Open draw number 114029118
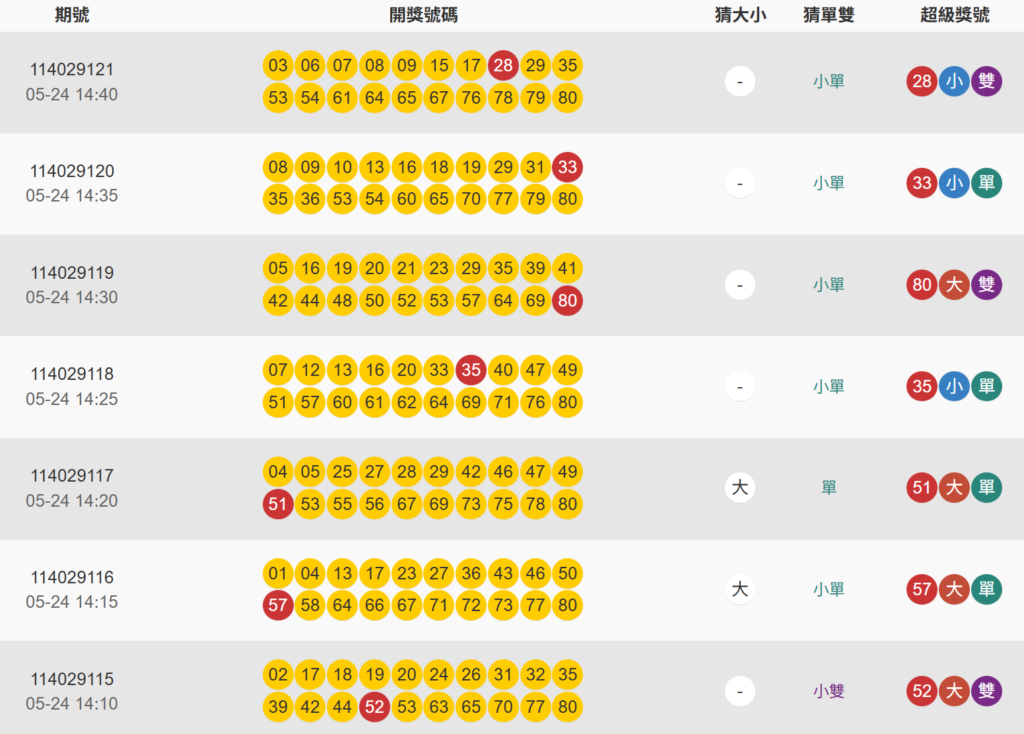Screen dimensions: 1024x734 [72, 374]
